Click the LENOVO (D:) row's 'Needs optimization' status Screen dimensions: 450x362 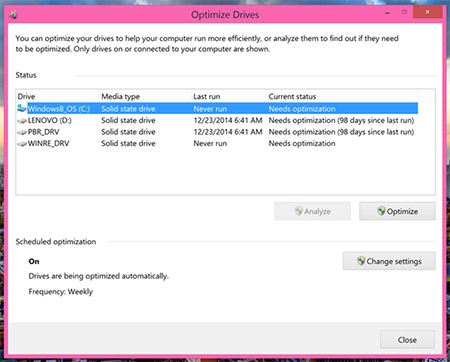(341, 120)
